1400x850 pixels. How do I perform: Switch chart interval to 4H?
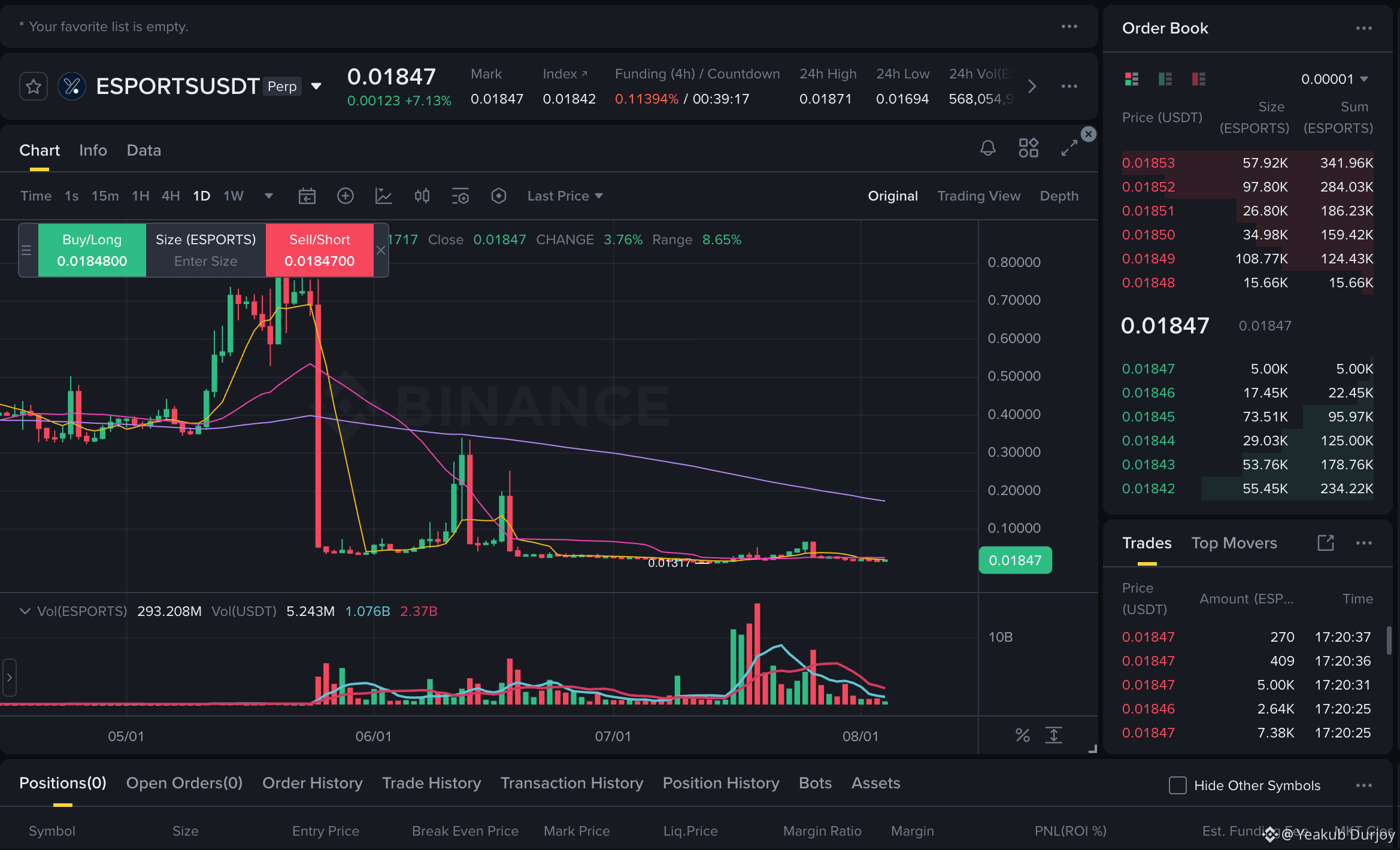(171, 196)
